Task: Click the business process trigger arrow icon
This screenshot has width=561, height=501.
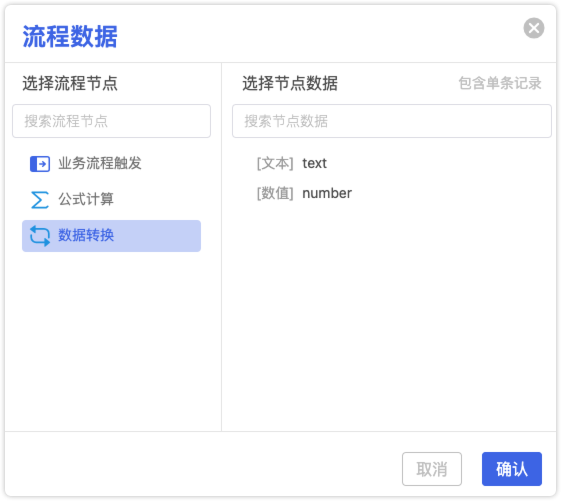Action: 40,164
